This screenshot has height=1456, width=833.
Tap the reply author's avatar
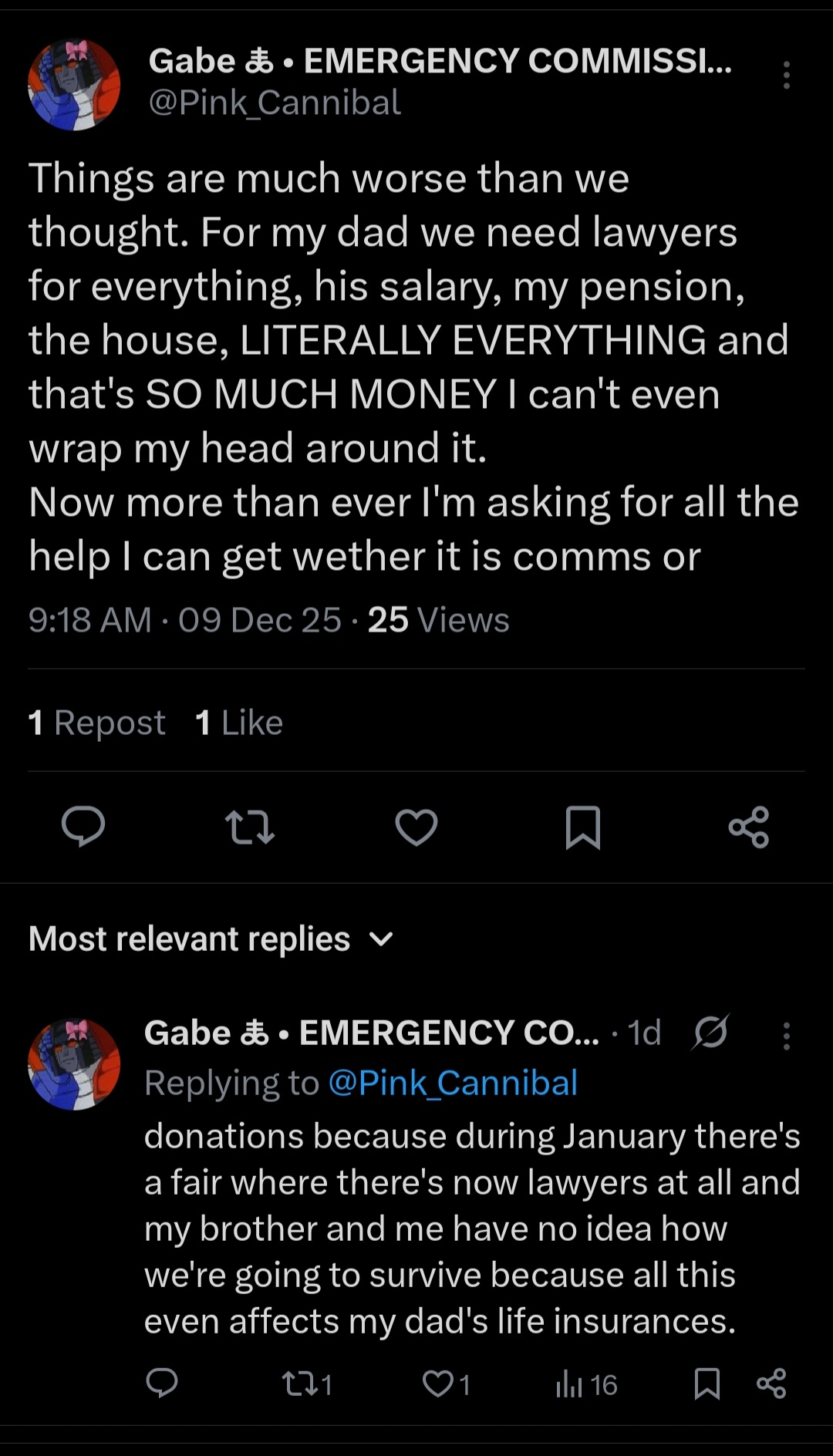point(74,1063)
